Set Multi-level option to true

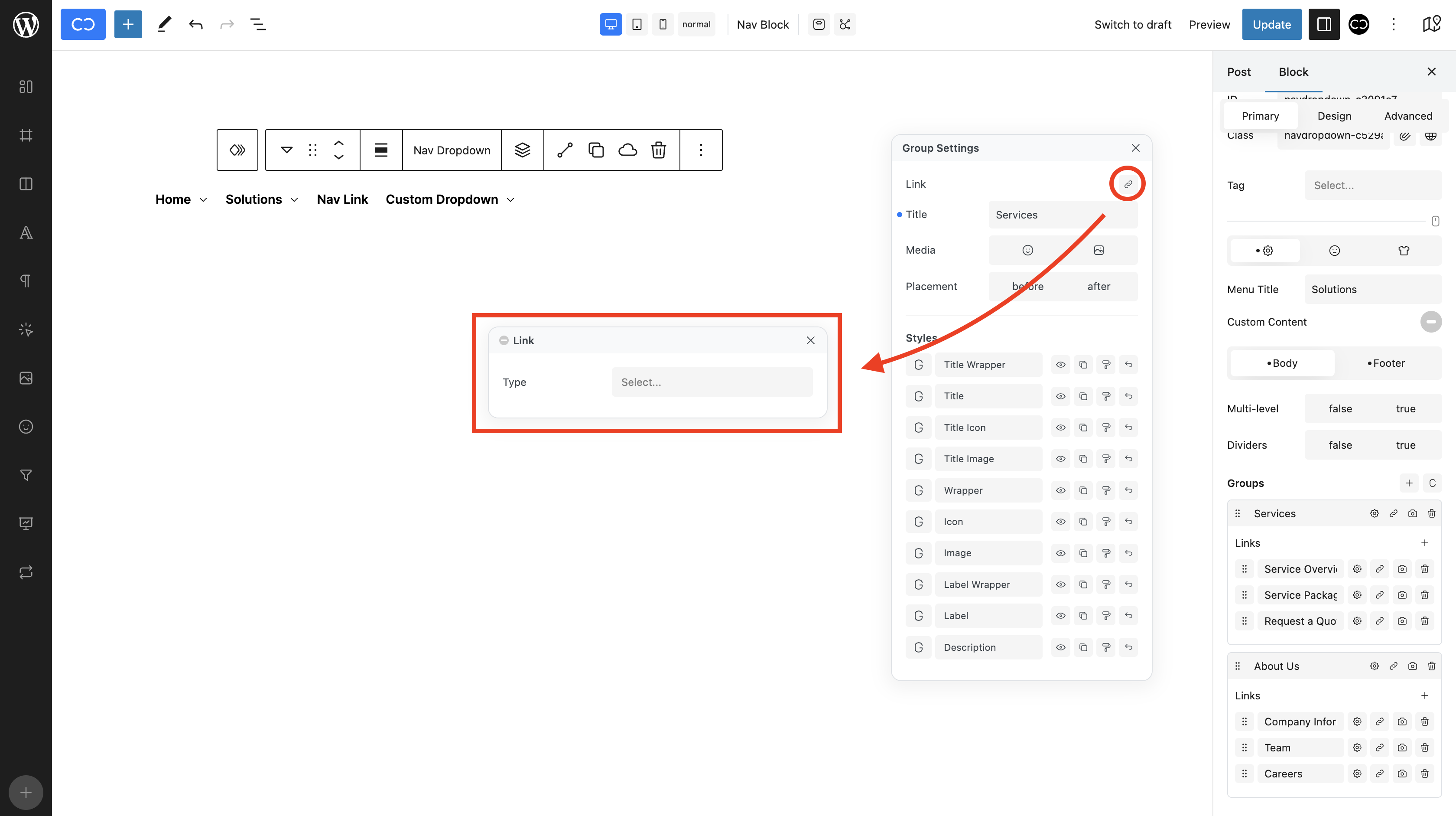[x=1405, y=408]
